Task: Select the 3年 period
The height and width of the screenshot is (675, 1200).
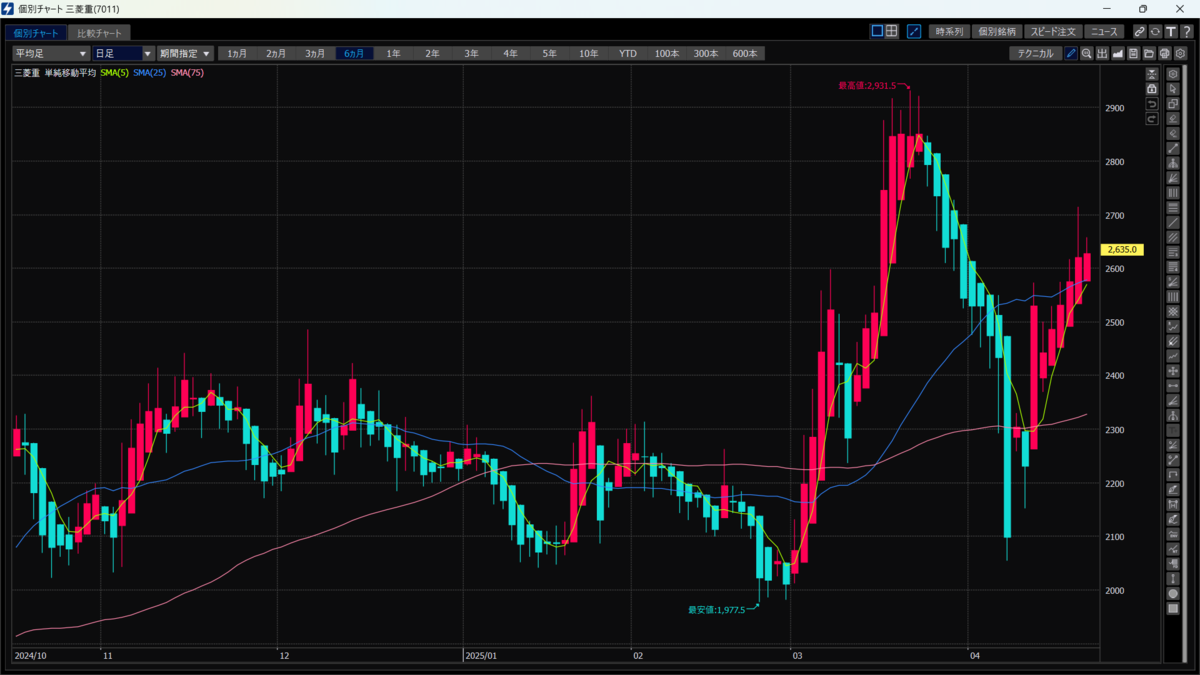Action: coord(471,53)
